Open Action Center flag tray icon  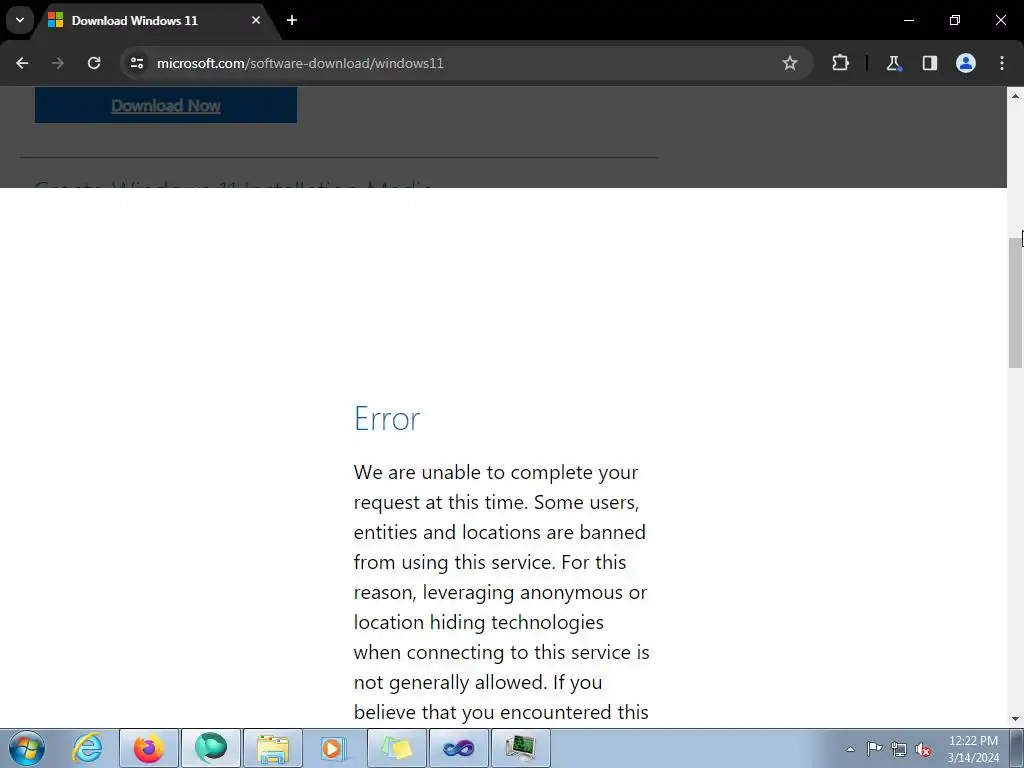(874, 749)
